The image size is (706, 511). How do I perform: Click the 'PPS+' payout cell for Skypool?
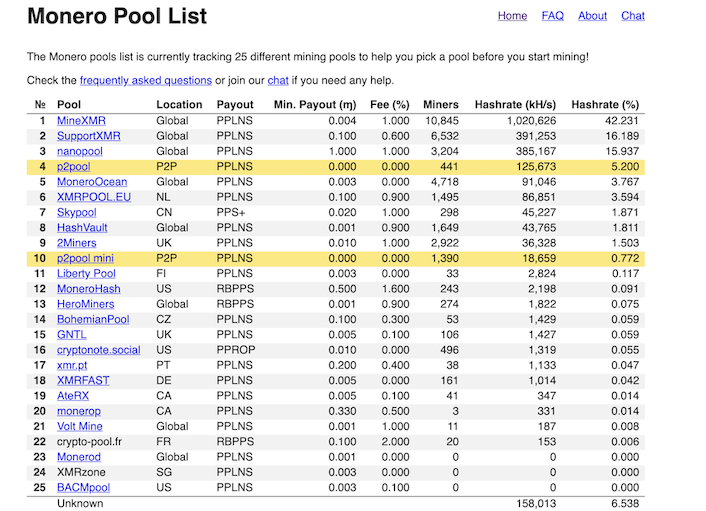point(231,213)
